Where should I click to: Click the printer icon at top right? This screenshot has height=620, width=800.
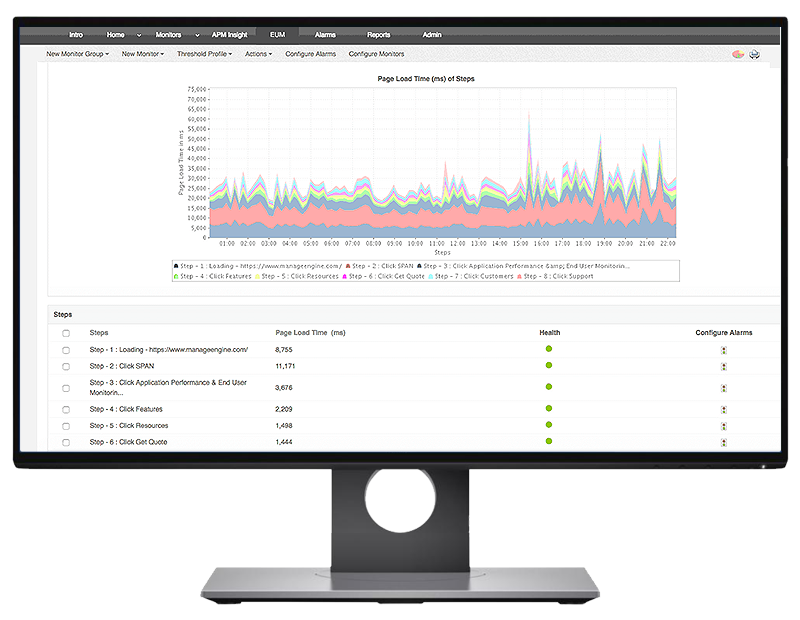click(x=755, y=56)
